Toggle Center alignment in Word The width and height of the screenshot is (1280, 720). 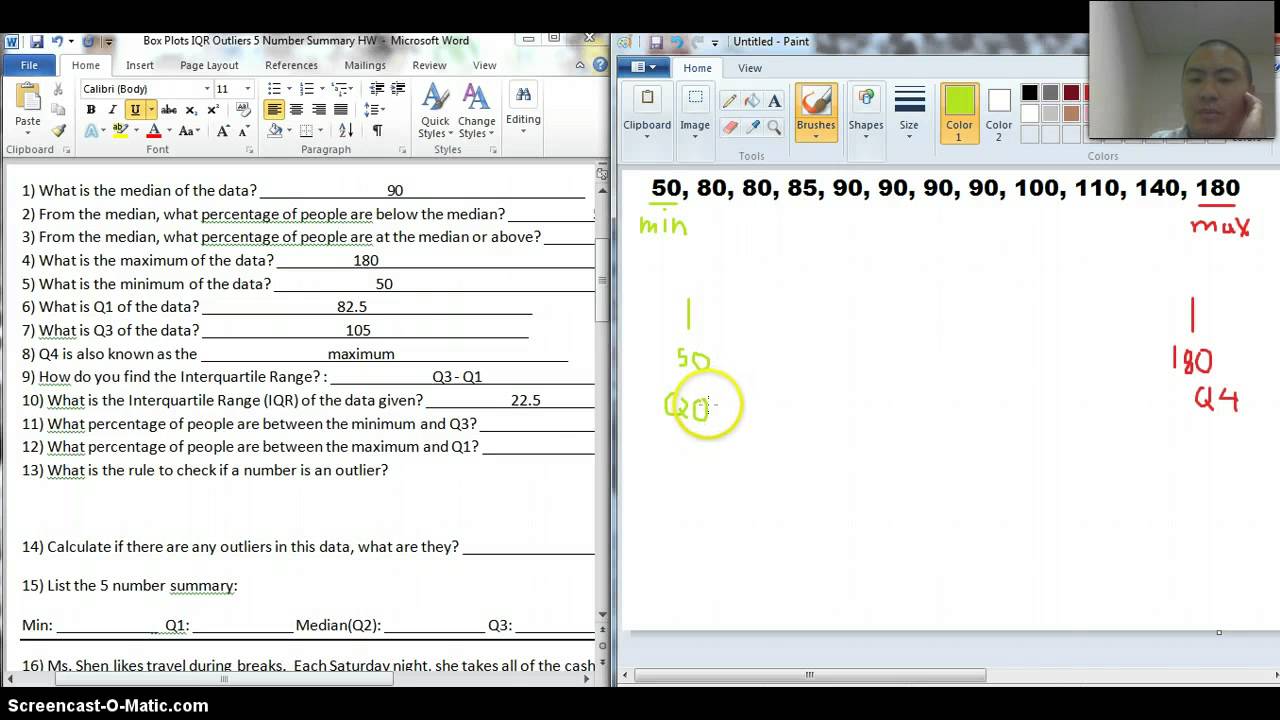[x=296, y=110]
